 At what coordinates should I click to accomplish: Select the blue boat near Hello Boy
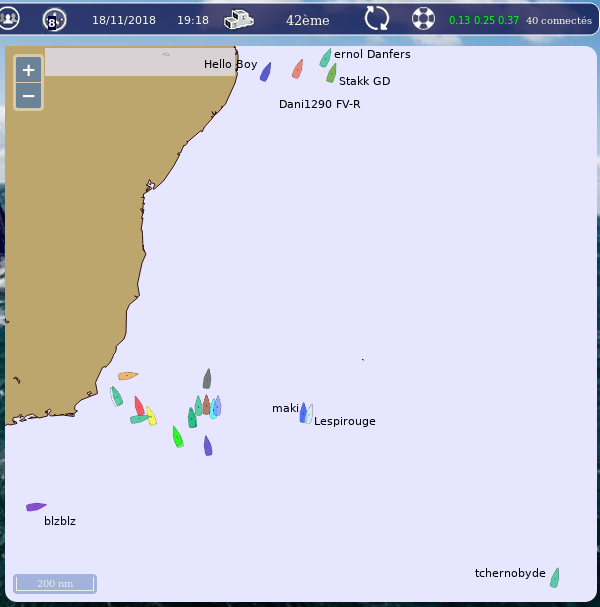click(266, 72)
